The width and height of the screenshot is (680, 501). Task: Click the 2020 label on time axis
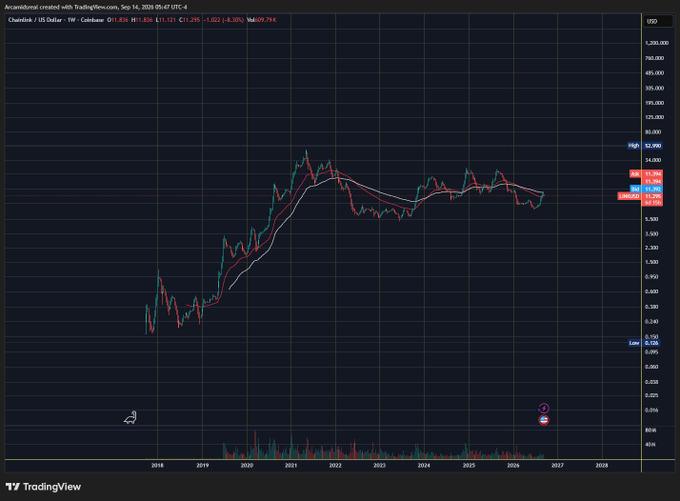(x=247, y=465)
